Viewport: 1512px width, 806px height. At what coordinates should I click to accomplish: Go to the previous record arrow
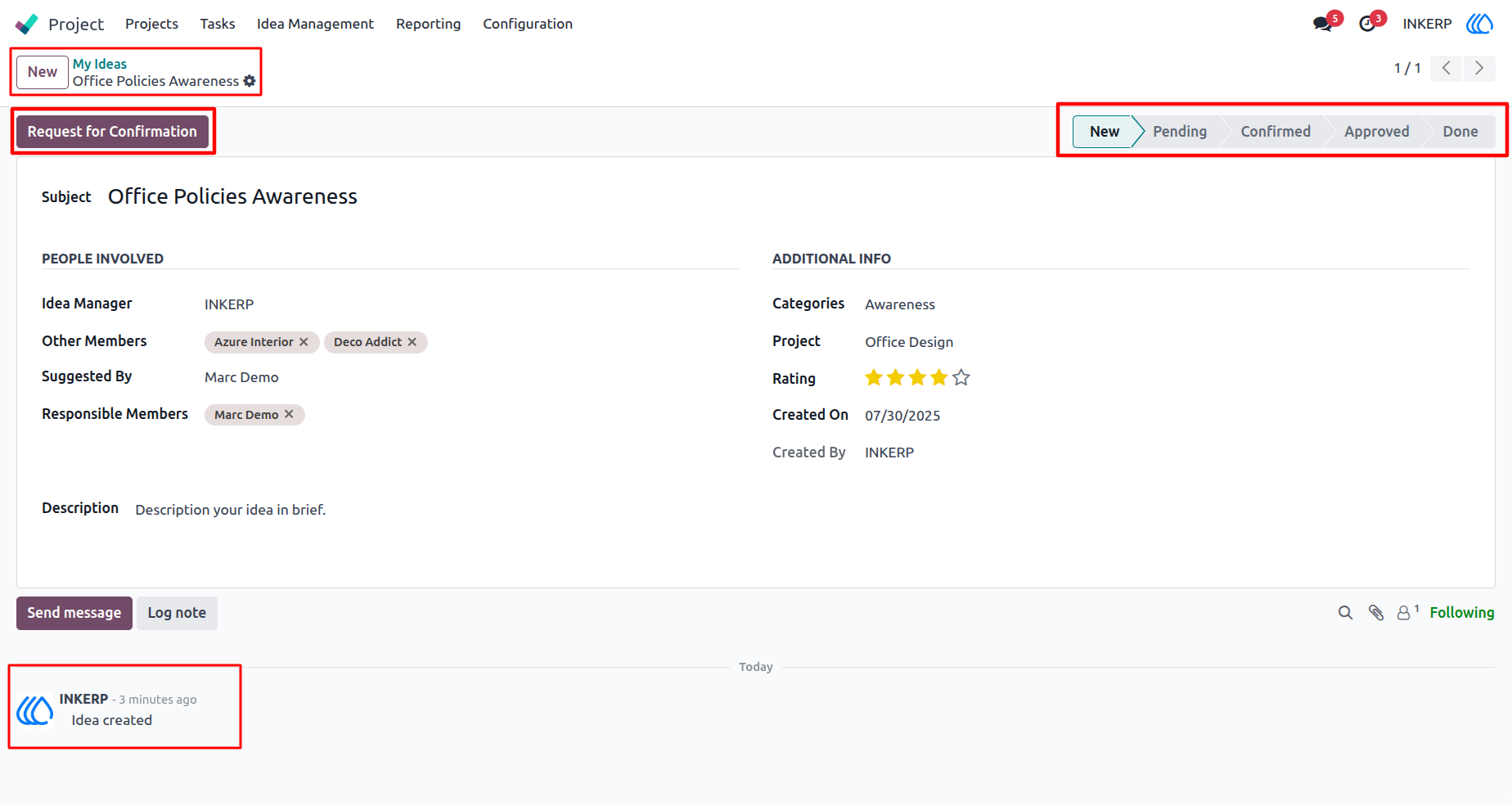pyautogui.click(x=1447, y=68)
